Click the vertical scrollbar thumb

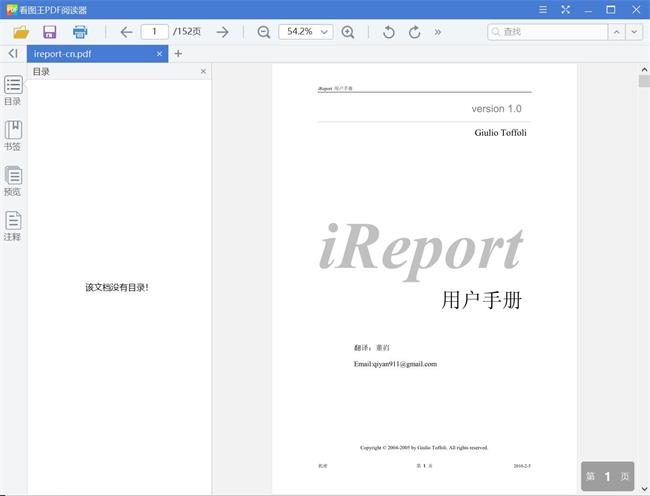click(644, 81)
